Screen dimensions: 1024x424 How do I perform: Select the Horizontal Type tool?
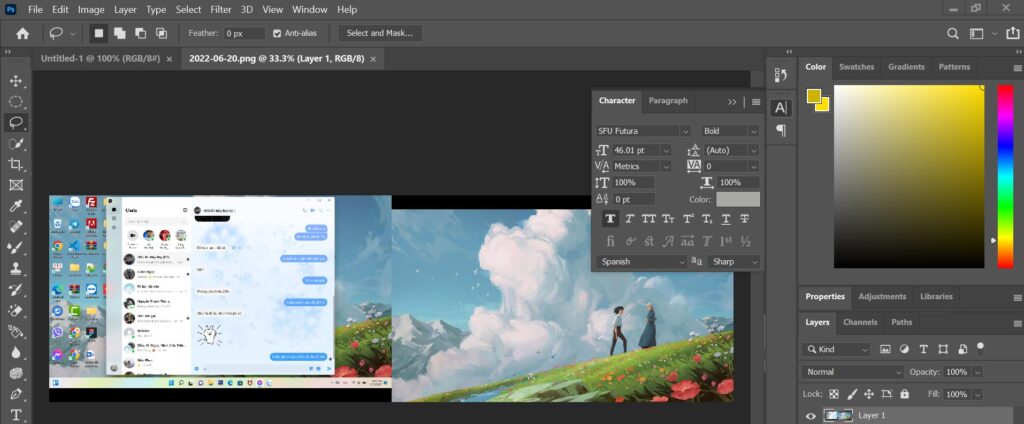pos(16,414)
